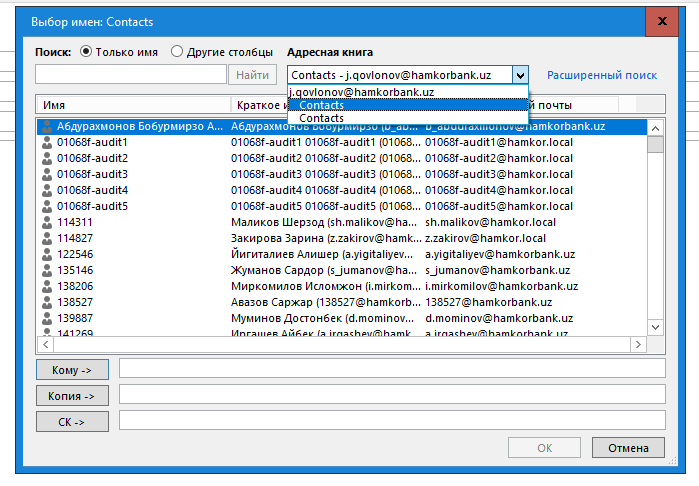Image resolution: width=699 pixels, height=486 pixels.
Task: Click email '01068f-audit2@hamkor.local'
Action: 499,158
